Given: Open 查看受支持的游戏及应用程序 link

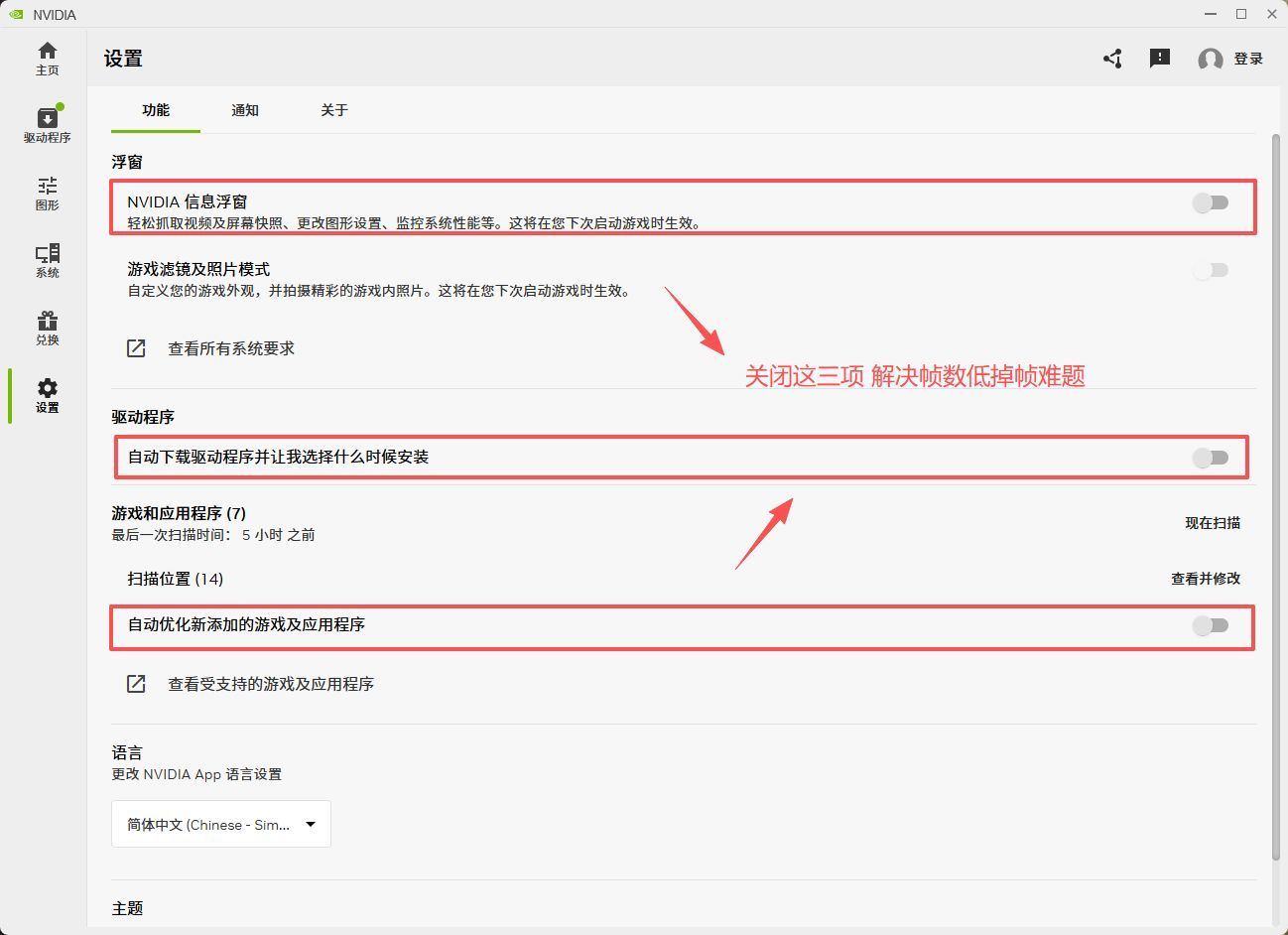Looking at the screenshot, I should coord(271,684).
